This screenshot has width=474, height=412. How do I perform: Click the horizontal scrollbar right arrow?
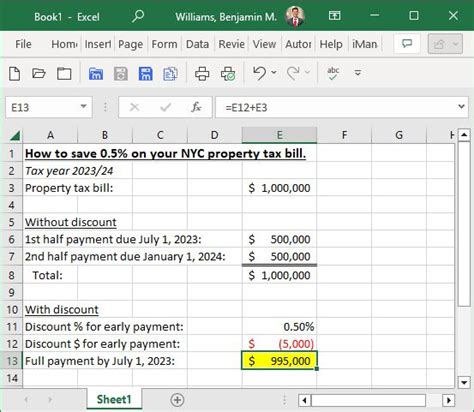pos(449,400)
